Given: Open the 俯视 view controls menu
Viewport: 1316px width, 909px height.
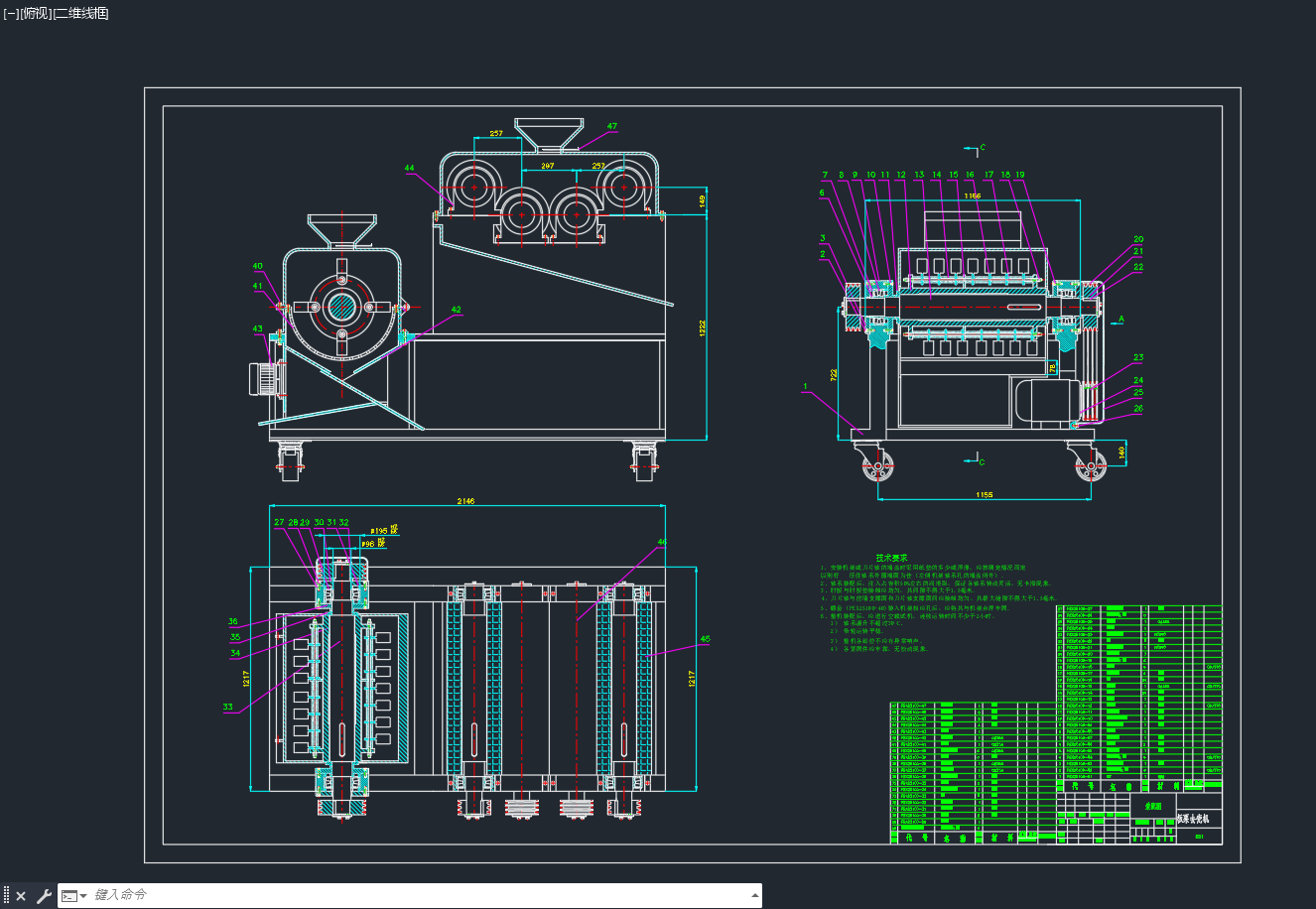Looking at the screenshot, I should click(x=35, y=13).
